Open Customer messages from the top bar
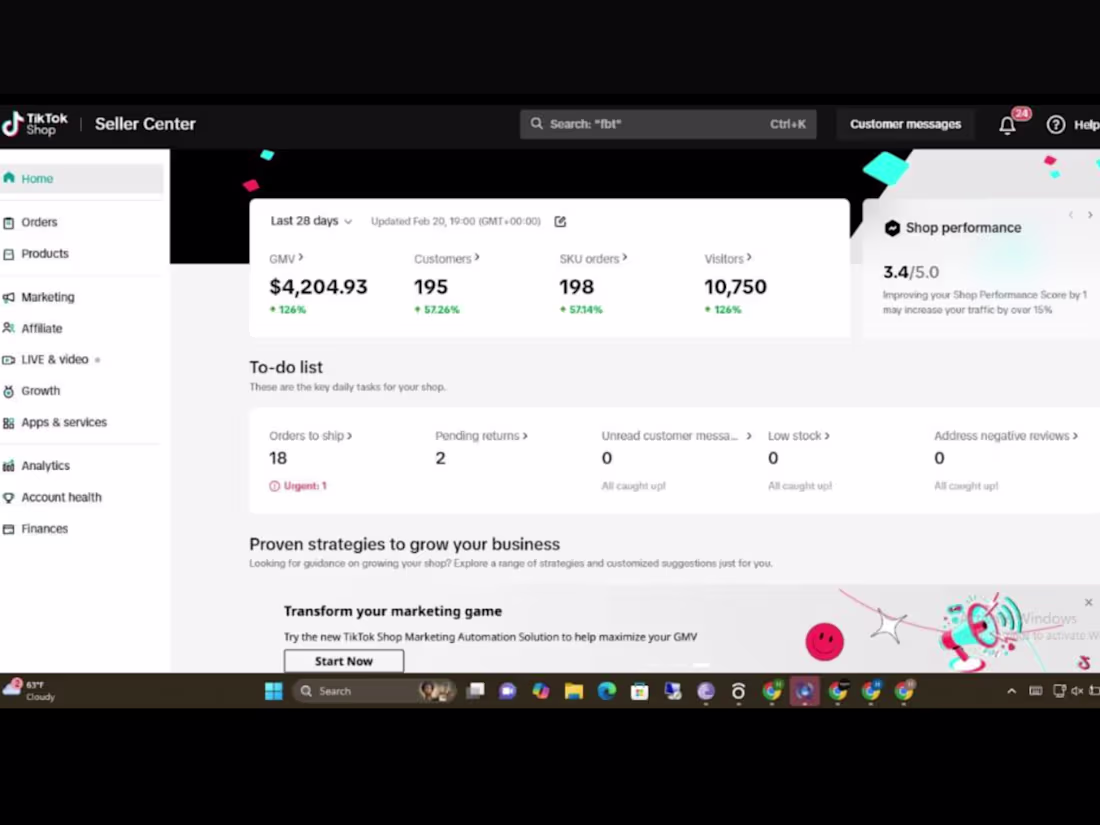1100x825 pixels. tap(905, 123)
